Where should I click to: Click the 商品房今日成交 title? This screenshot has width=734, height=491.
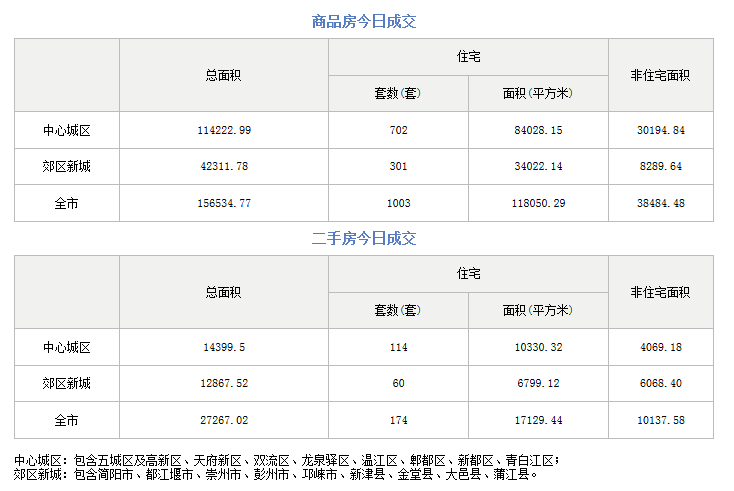pyautogui.click(x=364, y=22)
